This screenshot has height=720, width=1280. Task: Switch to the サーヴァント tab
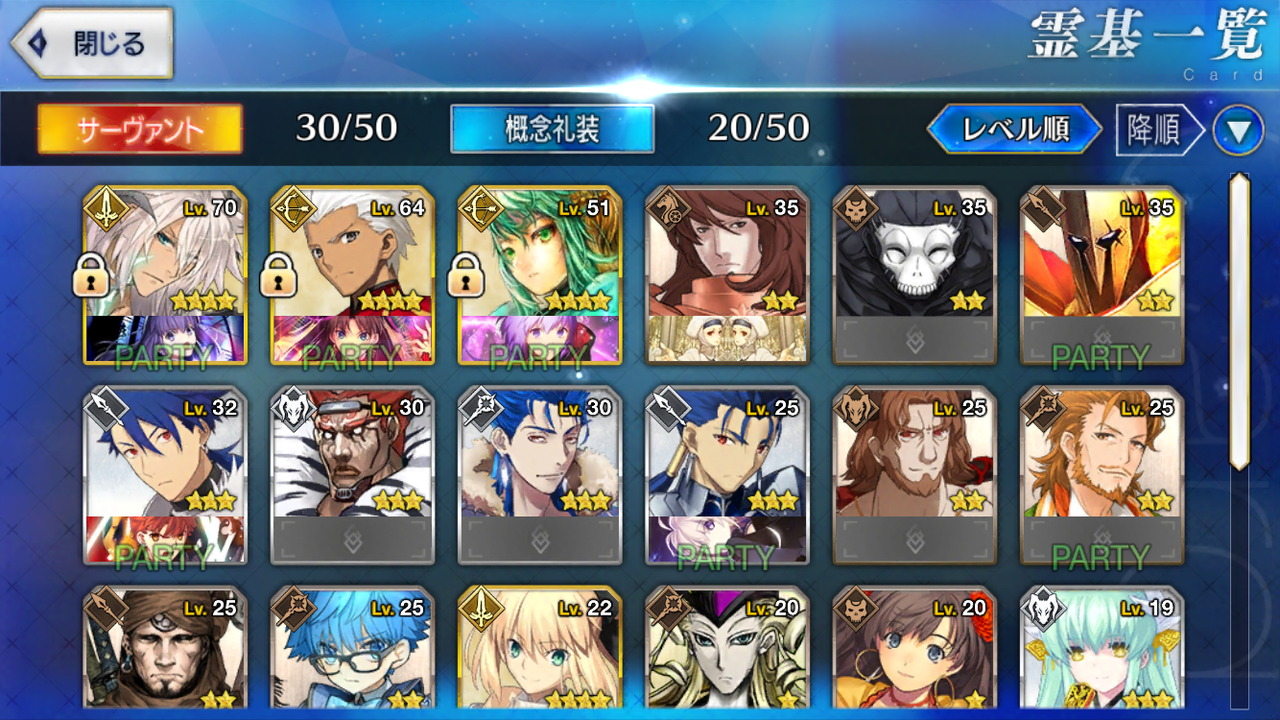tap(140, 129)
